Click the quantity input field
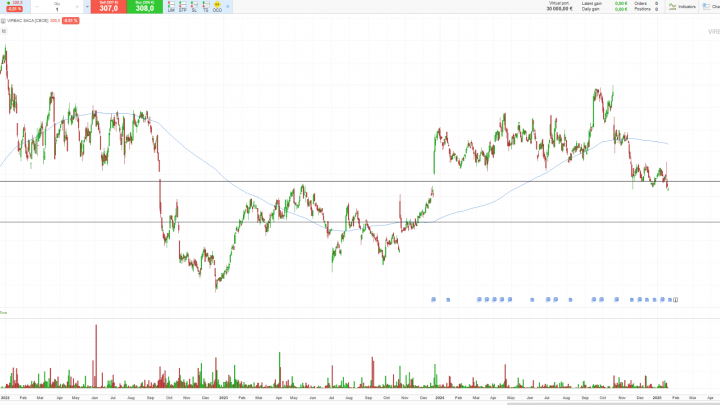720x405 pixels. coord(57,8)
